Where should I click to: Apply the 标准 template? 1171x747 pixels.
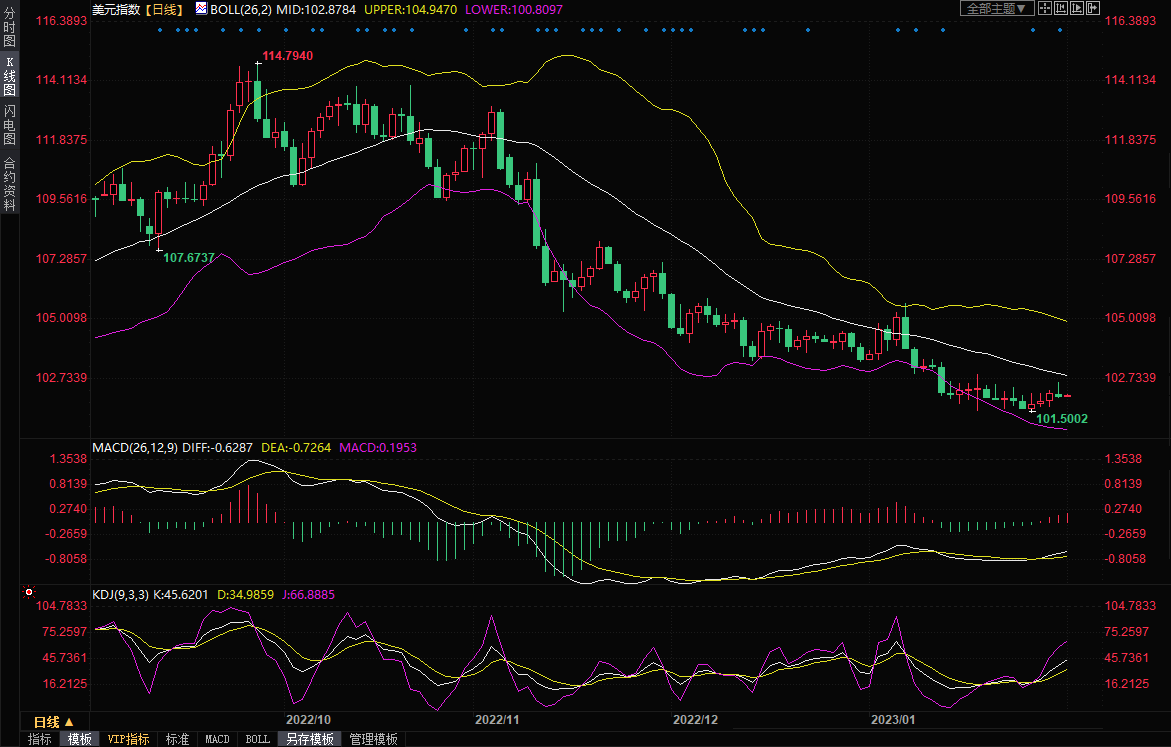[x=177, y=739]
